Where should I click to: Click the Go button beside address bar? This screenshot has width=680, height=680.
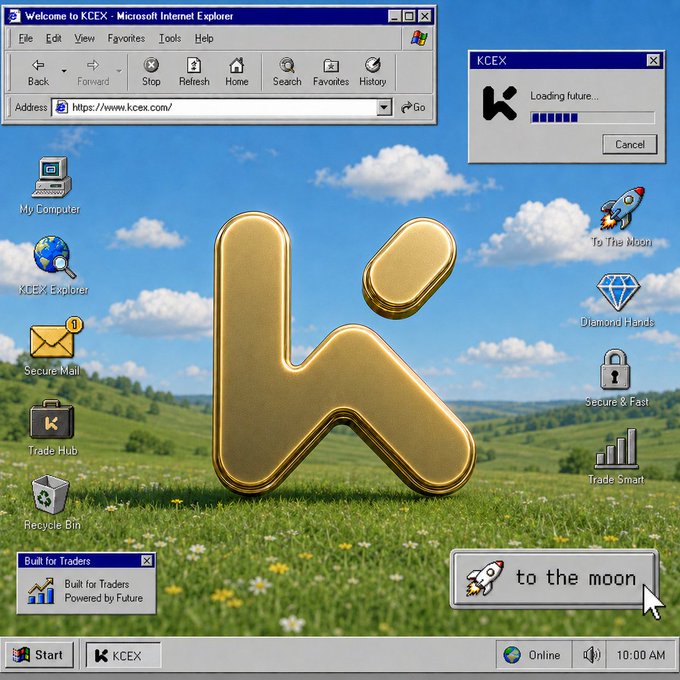click(413, 107)
